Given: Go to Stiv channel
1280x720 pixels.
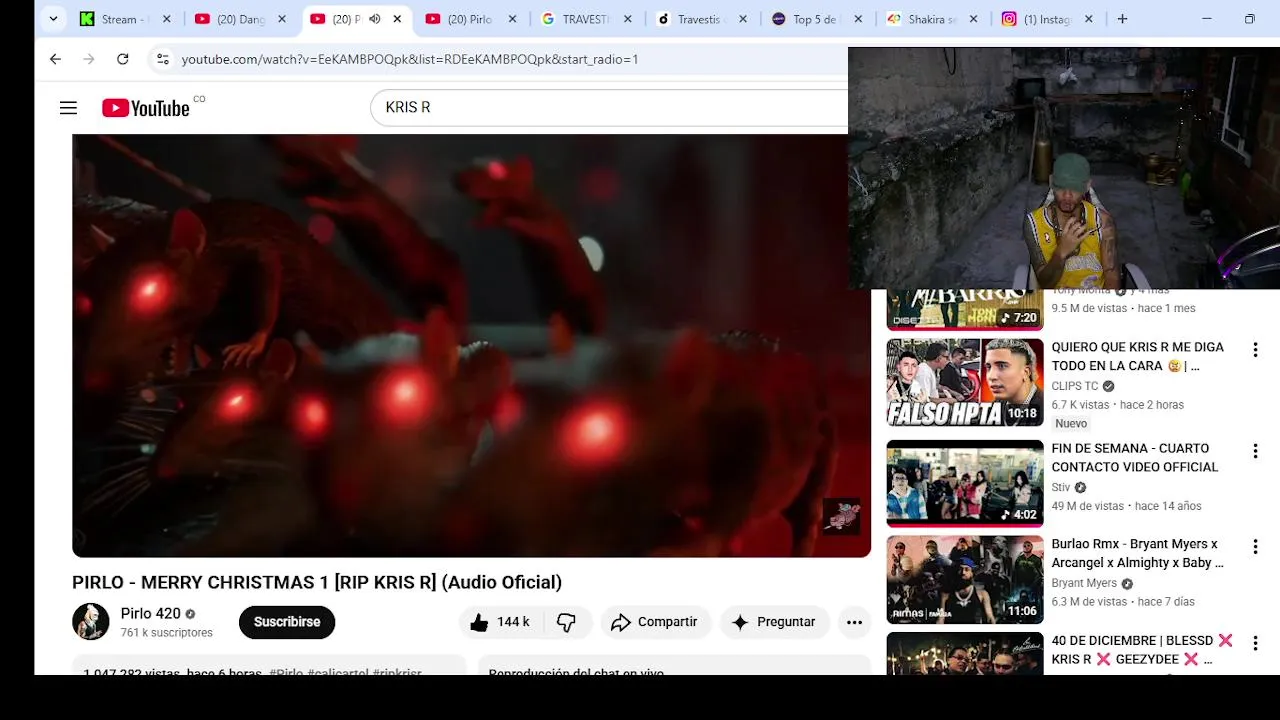Looking at the screenshot, I should [1061, 487].
